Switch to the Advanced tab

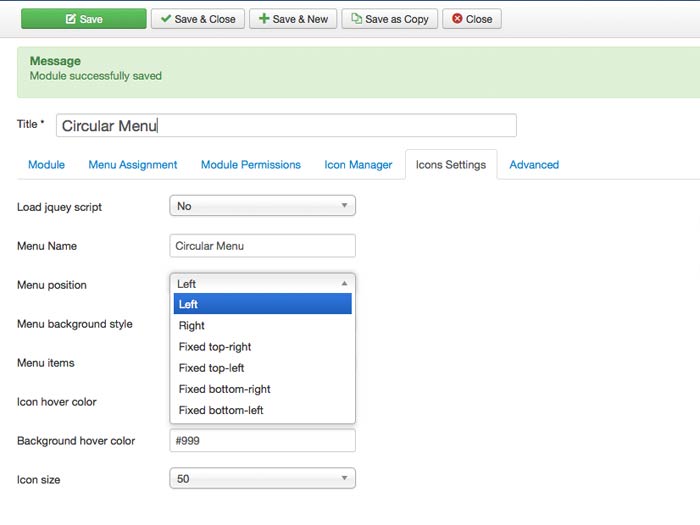[534, 165]
